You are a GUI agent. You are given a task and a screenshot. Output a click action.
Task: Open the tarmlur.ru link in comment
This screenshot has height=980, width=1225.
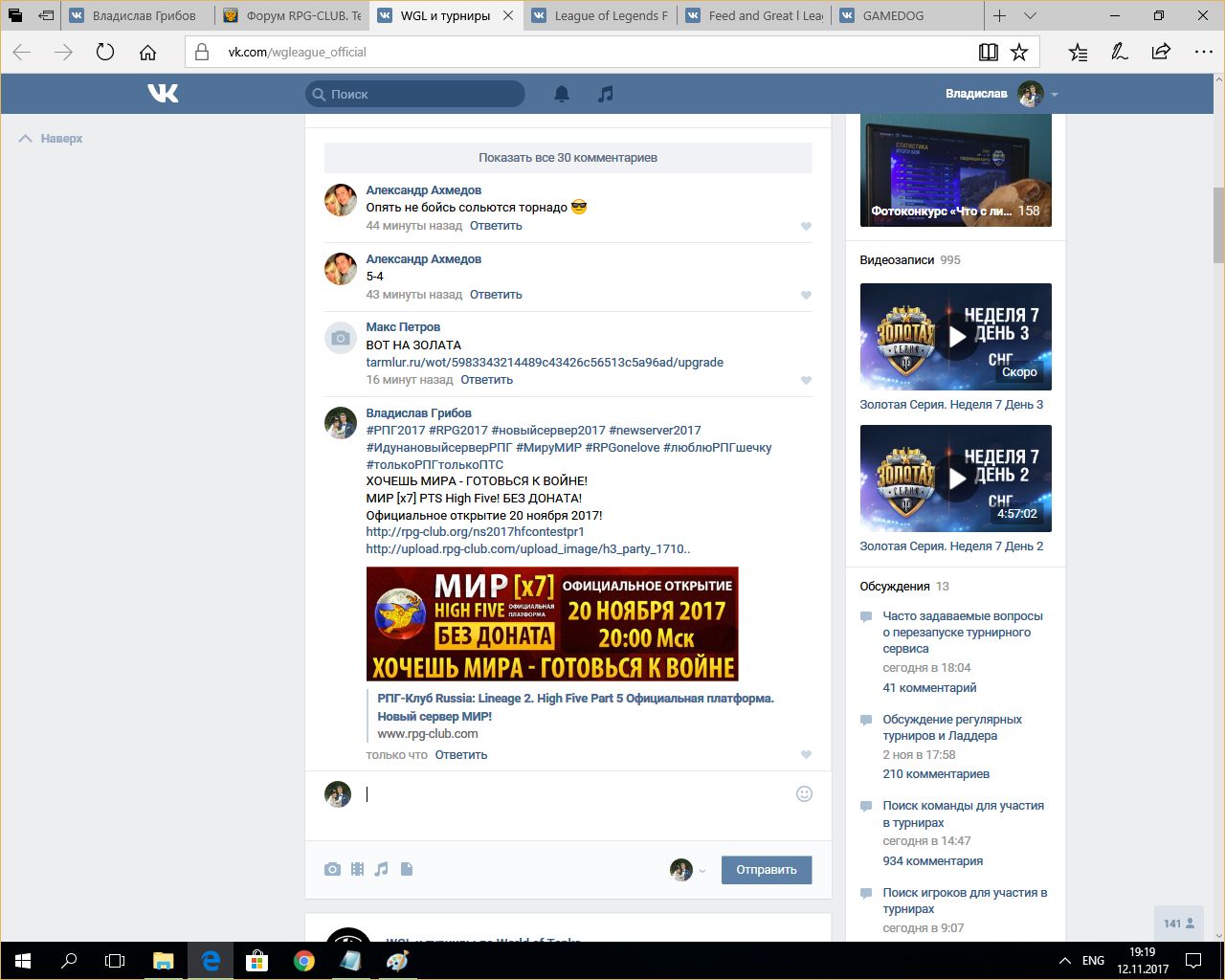[x=545, y=363]
